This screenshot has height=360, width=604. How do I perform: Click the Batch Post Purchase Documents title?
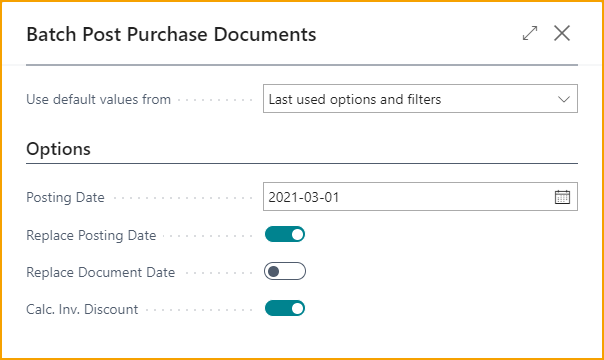click(171, 34)
